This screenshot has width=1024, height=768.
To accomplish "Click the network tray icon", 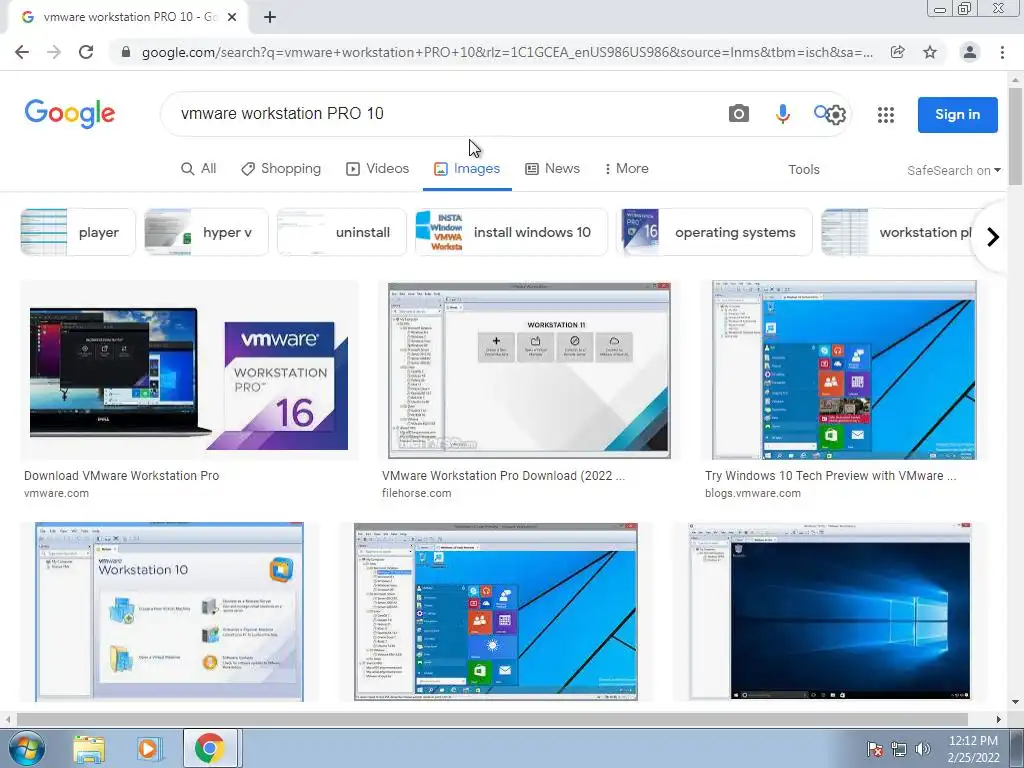I will tap(899, 749).
